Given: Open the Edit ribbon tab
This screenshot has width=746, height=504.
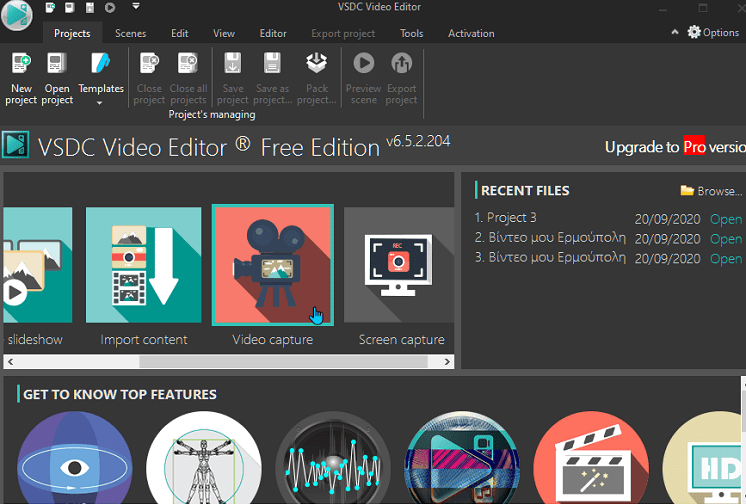Looking at the screenshot, I should [179, 33].
